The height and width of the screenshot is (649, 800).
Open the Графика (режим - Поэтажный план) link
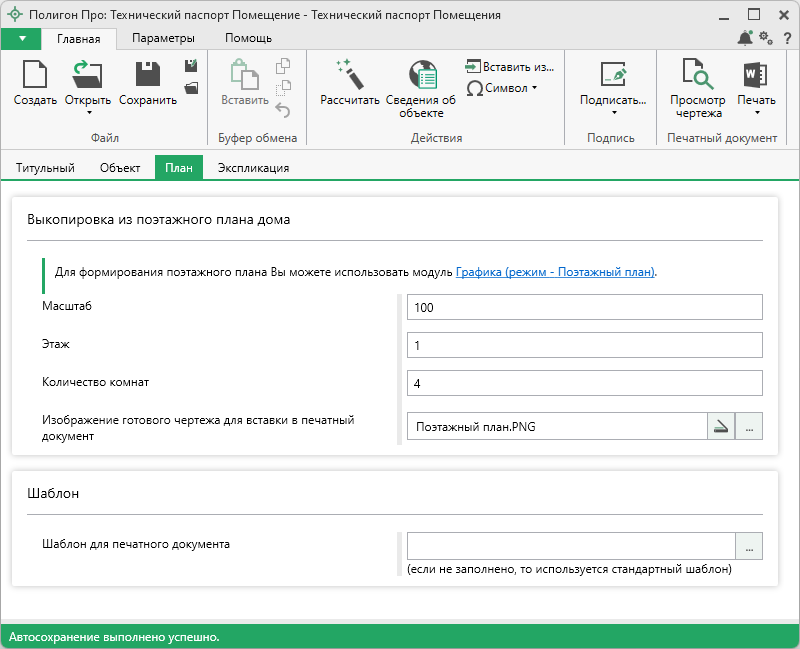click(555, 272)
